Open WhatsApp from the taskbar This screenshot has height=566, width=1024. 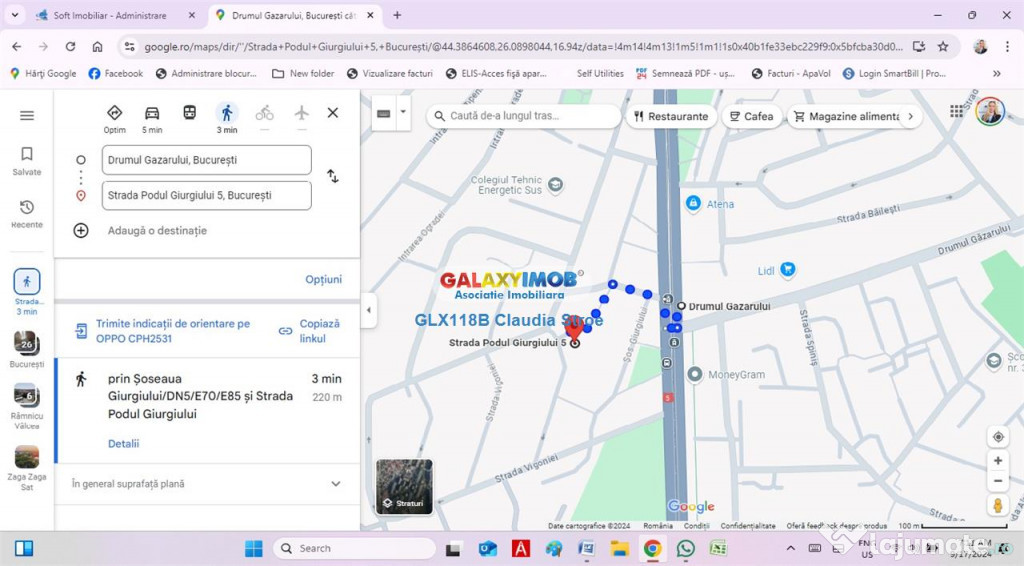(x=686, y=548)
